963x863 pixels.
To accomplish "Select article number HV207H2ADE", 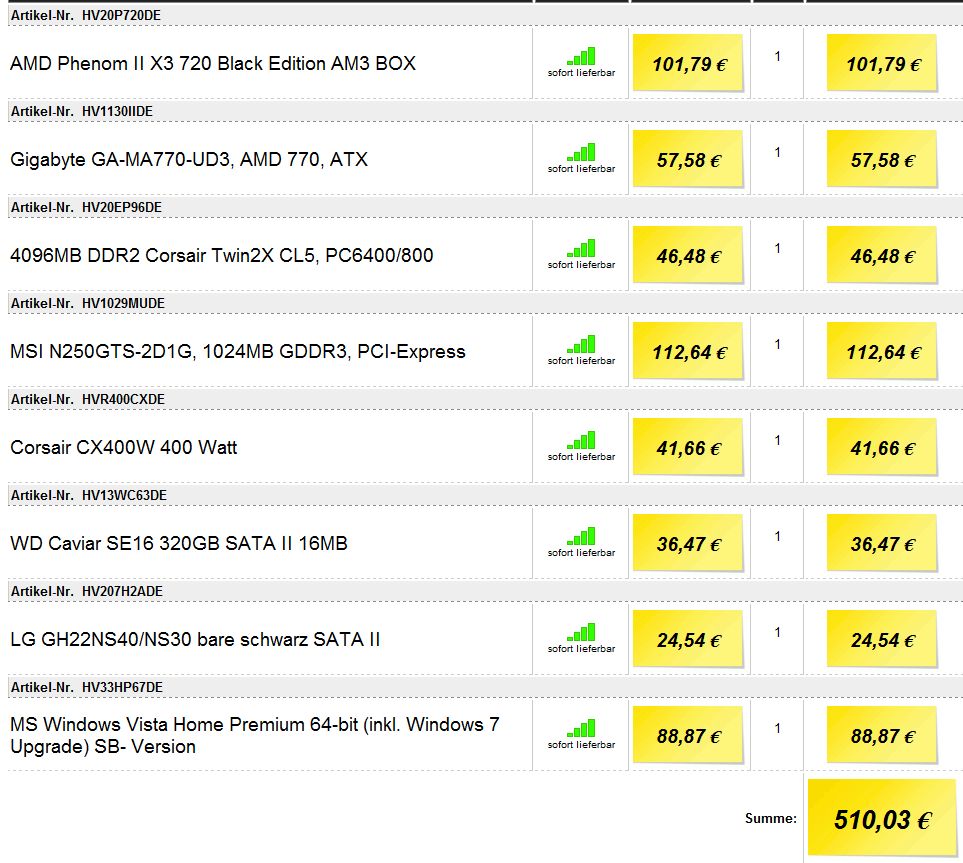I will [122, 592].
